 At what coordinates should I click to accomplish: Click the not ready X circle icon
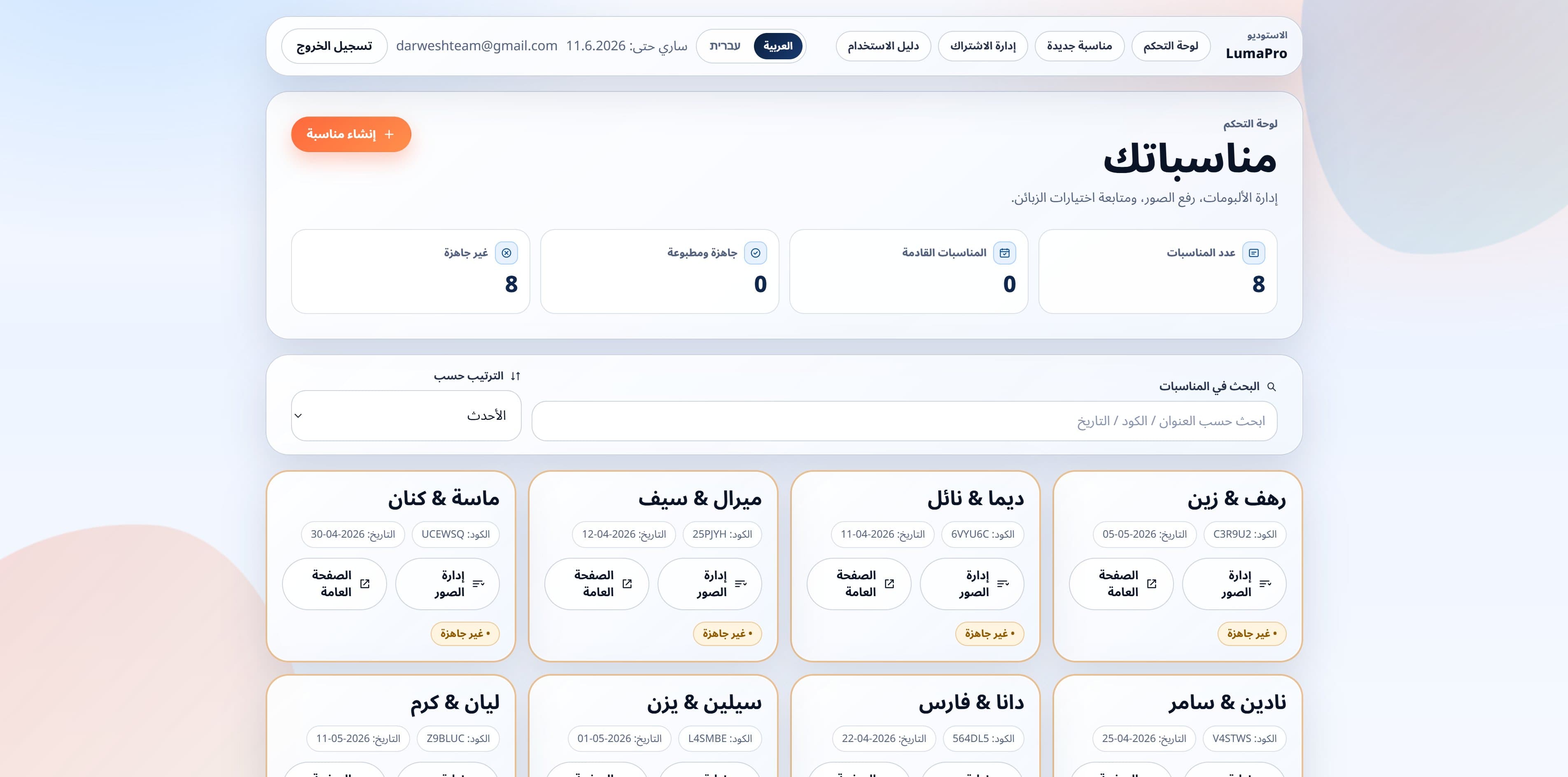(506, 253)
